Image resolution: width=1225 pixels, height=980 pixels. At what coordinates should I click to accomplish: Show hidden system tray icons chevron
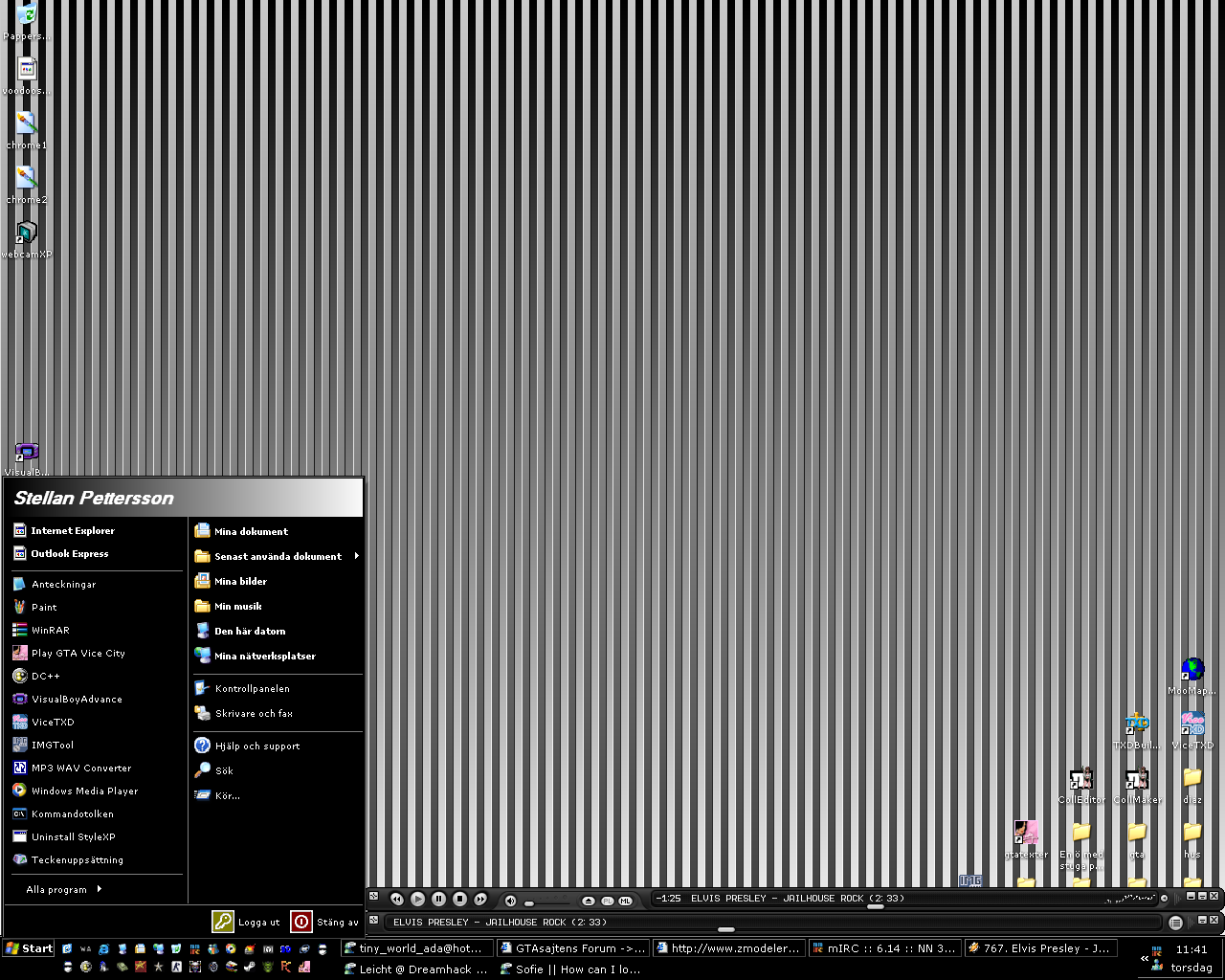point(1144,958)
